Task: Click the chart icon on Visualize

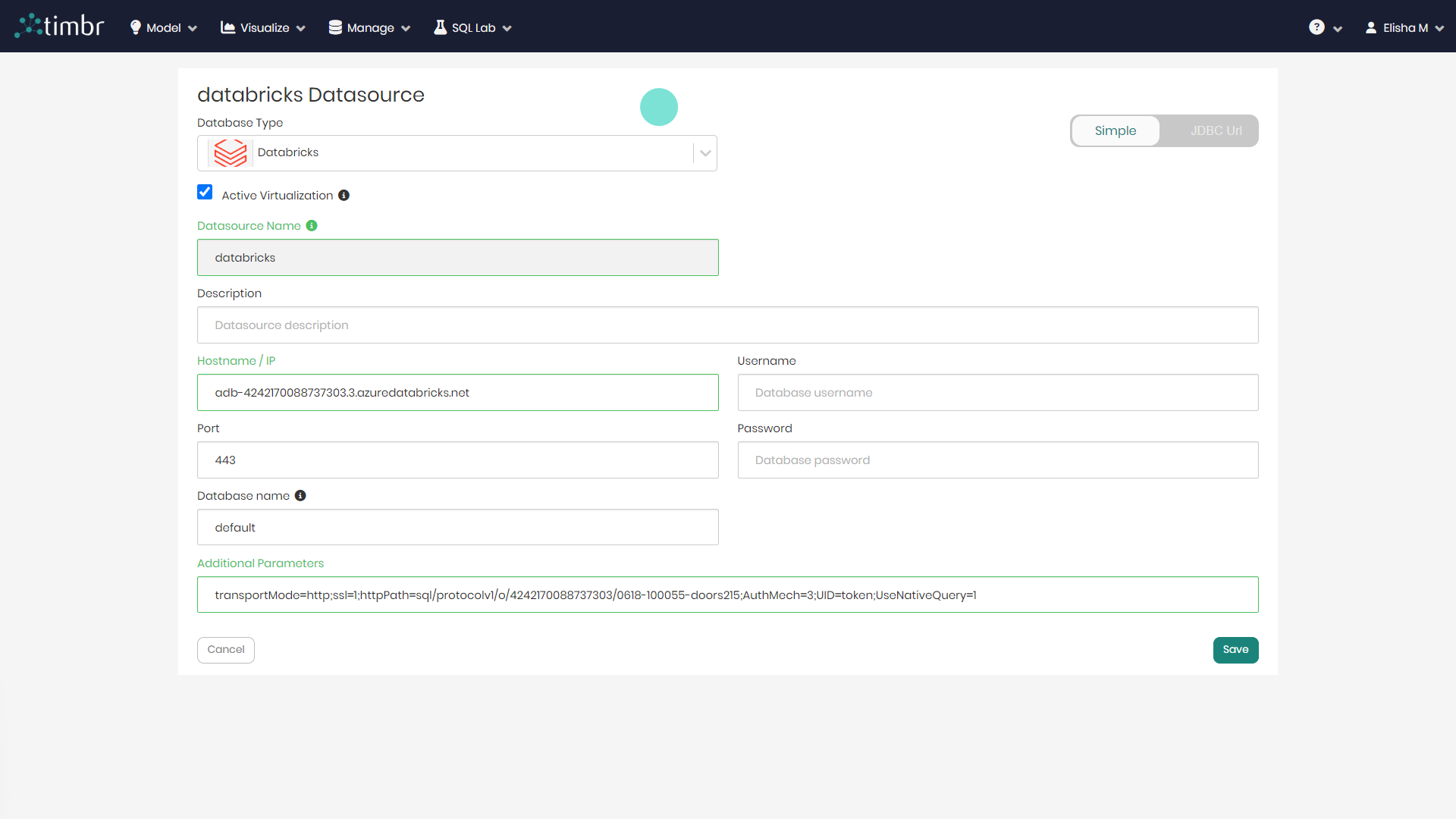Action: 228,27
